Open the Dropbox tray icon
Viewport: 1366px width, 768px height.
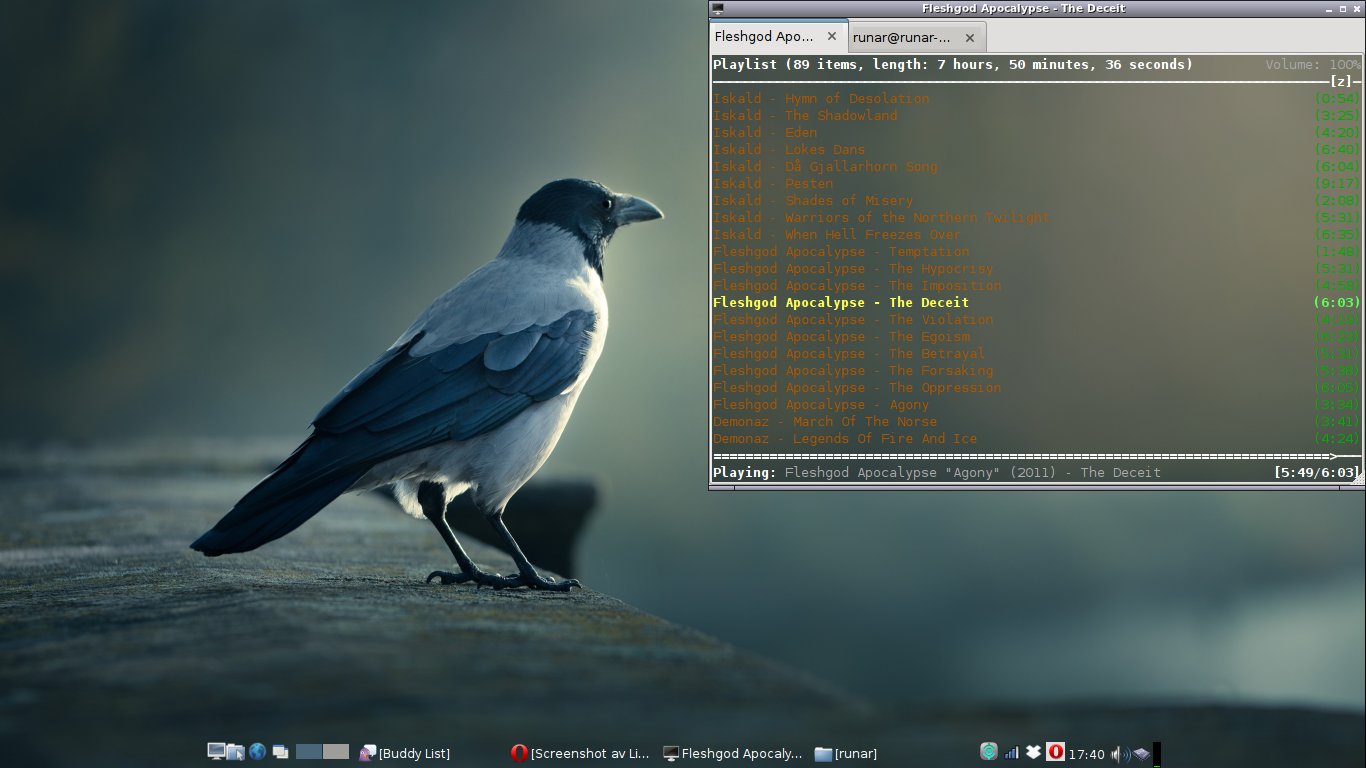click(1034, 752)
